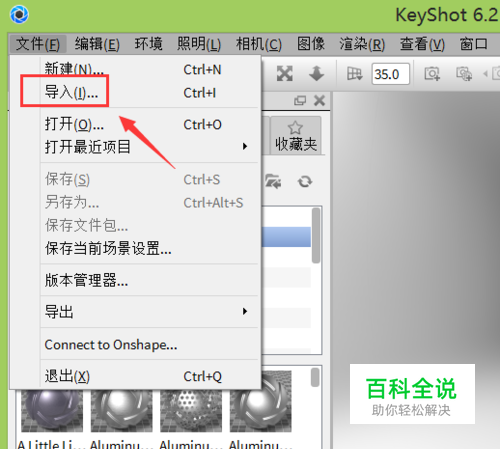Click the import folder icon in library
This screenshot has width=500, height=449.
pos(273,181)
